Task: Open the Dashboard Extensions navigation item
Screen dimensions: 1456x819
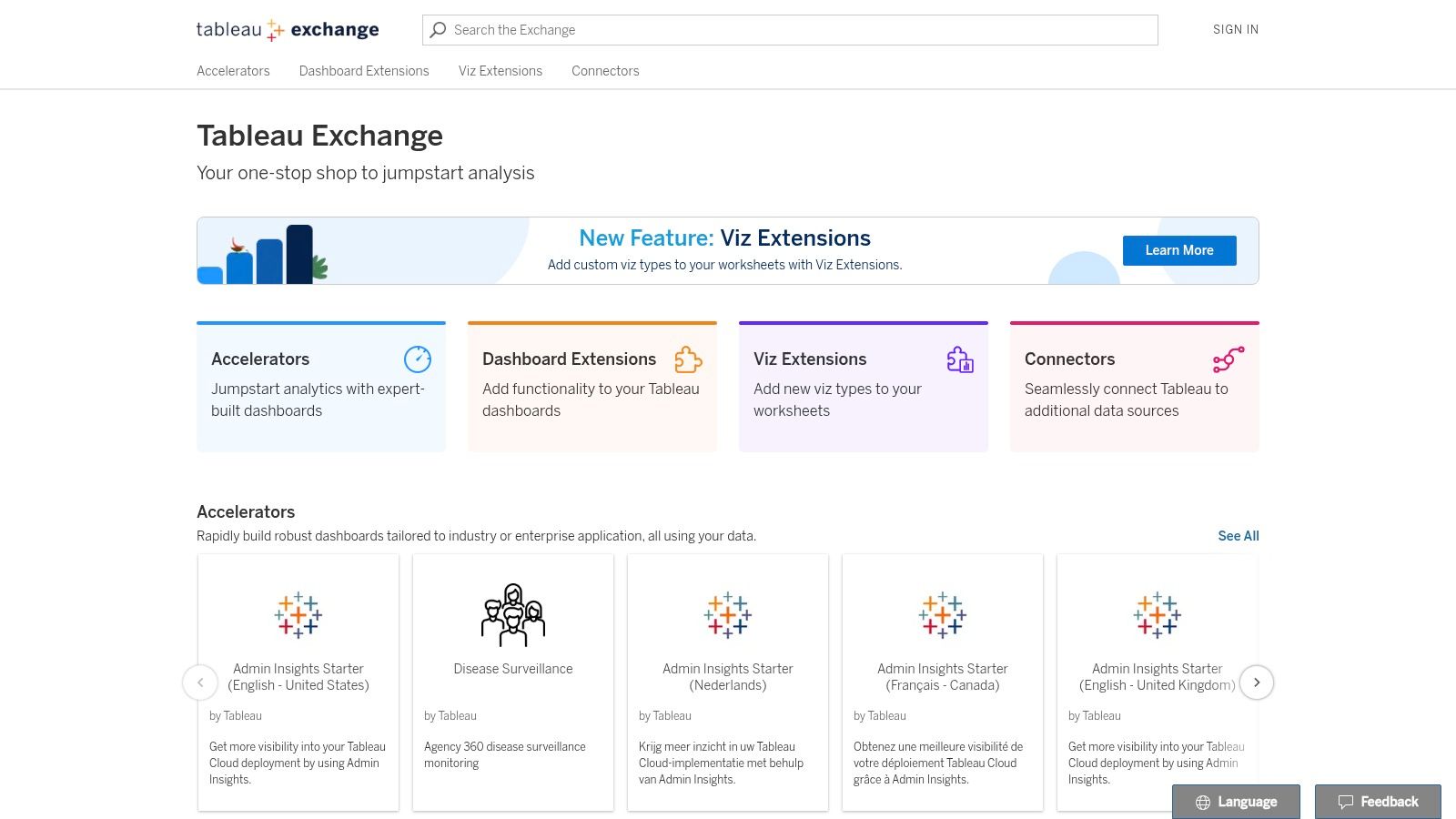Action: click(364, 71)
